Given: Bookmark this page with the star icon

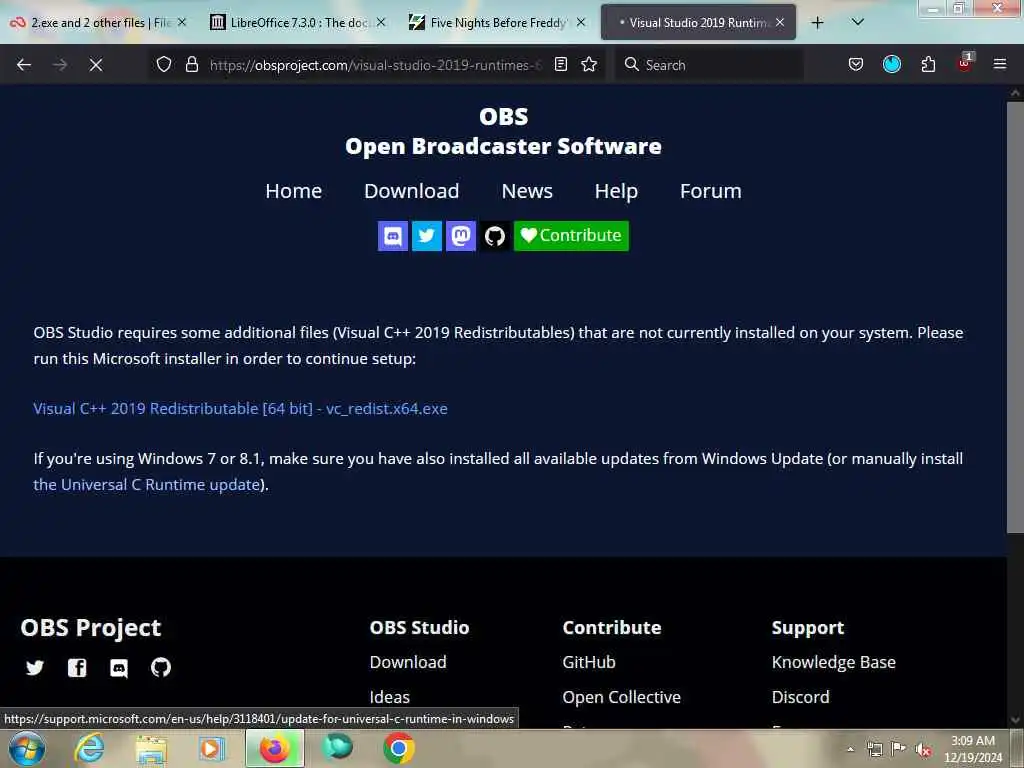Looking at the screenshot, I should (589, 64).
